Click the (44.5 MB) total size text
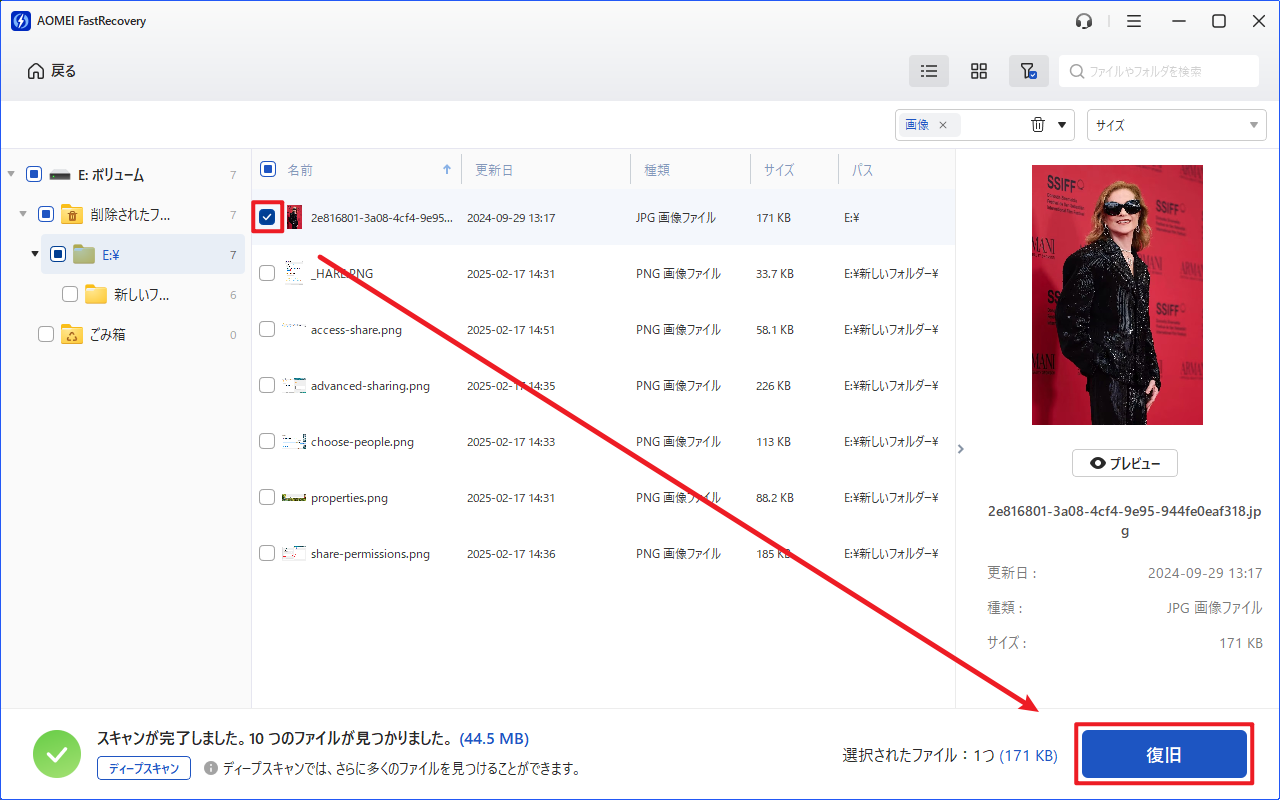This screenshot has height=800, width=1280. pyautogui.click(x=494, y=739)
